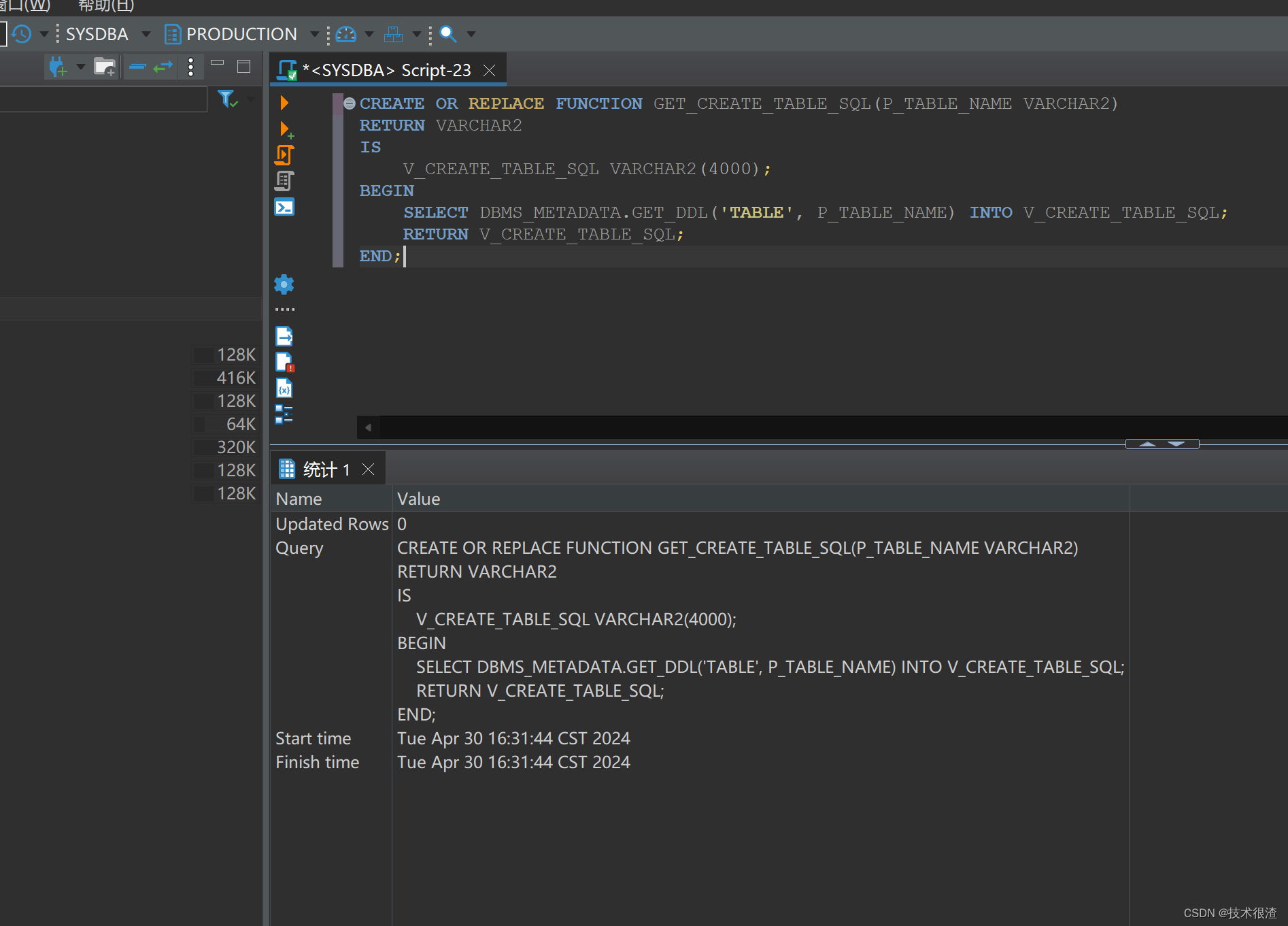Click the Script-23 editor tab icon

287,70
